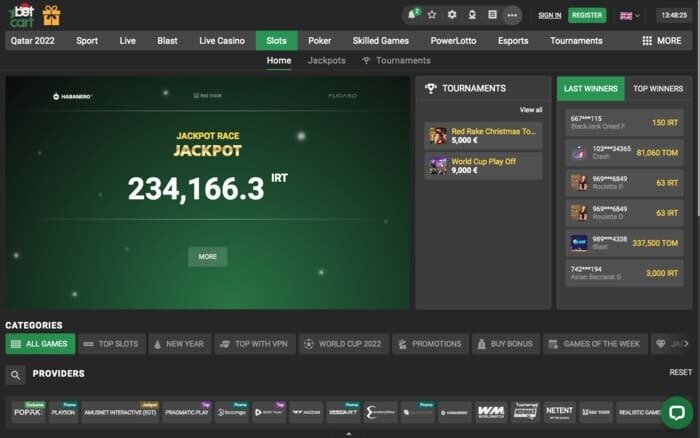Viewport: 700px width, 438px height.
Task: Click winner row with 81,060 TOM
Action: point(624,153)
